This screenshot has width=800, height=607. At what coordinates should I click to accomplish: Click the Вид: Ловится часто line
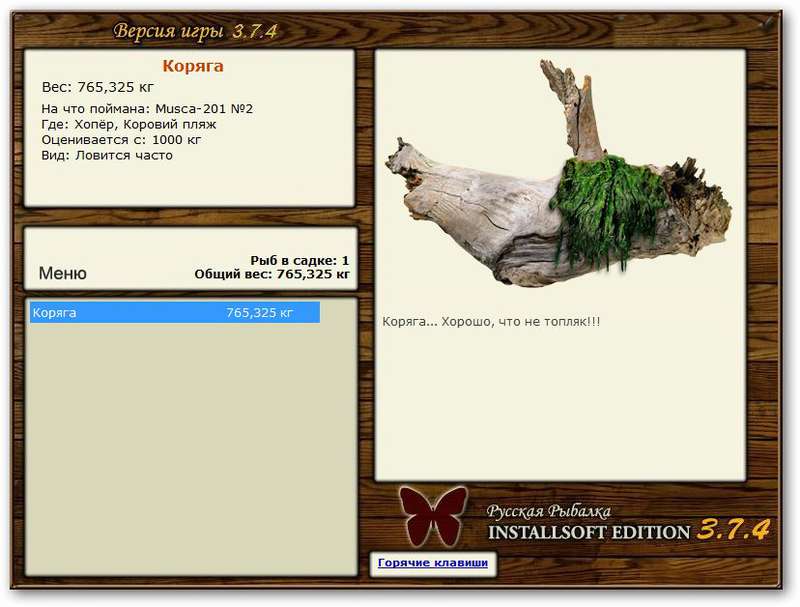coord(107,155)
